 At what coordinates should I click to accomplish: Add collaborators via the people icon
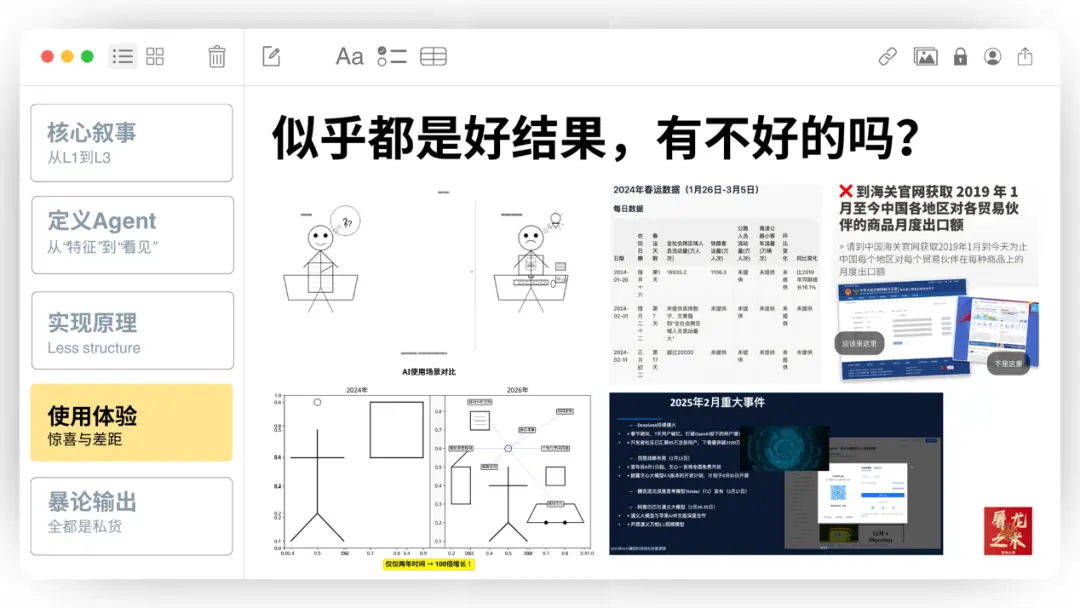pos(993,57)
